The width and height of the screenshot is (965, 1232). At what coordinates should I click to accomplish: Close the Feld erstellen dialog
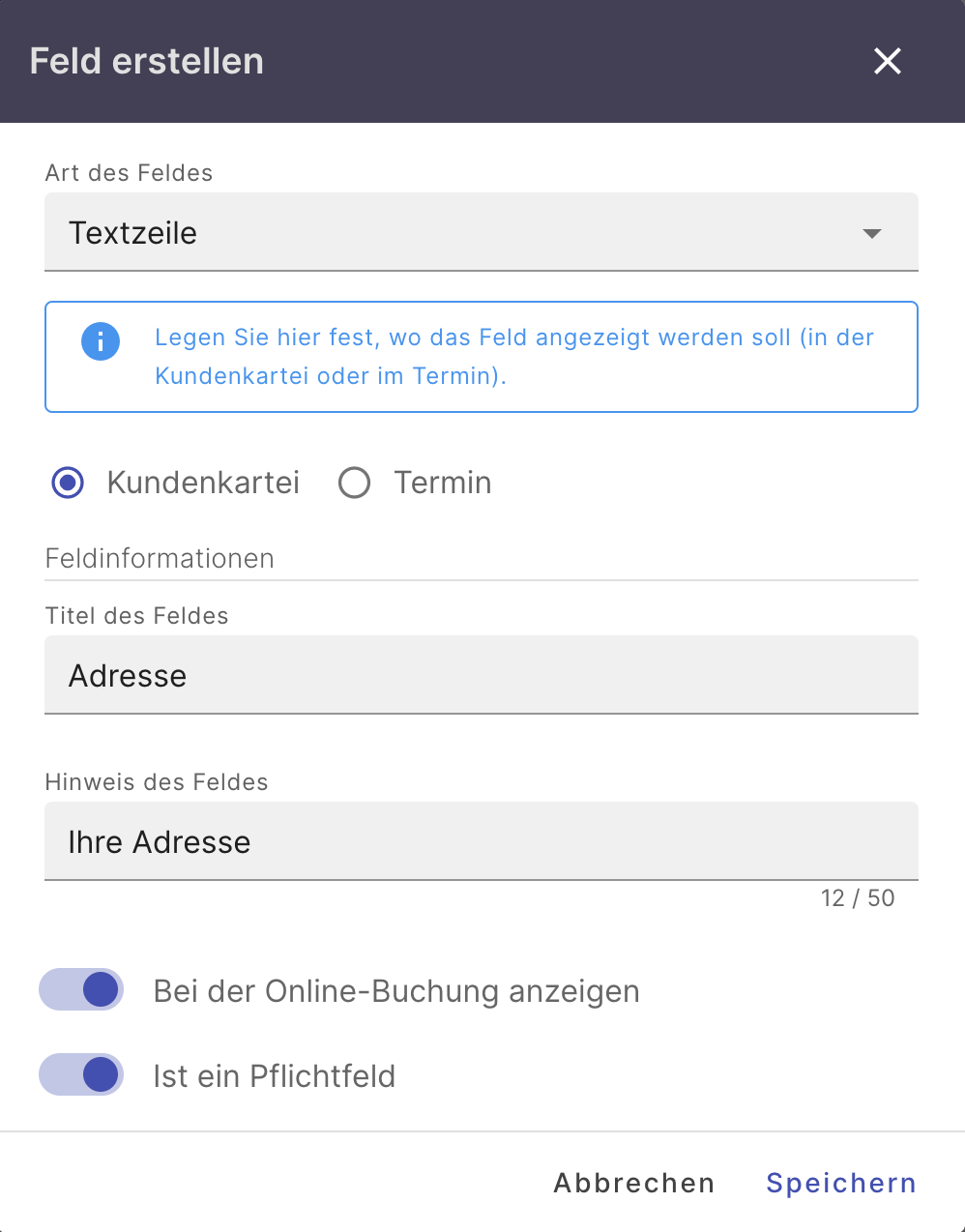pos(887,61)
